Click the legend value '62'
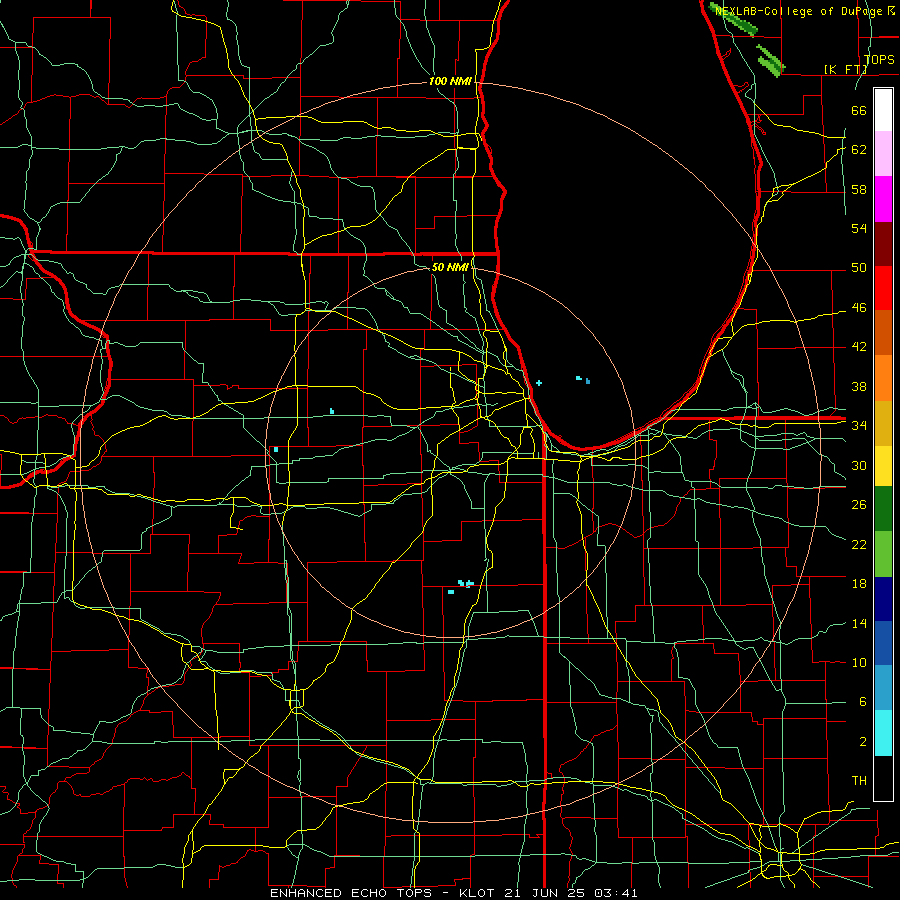The width and height of the screenshot is (900, 900). tap(859, 150)
